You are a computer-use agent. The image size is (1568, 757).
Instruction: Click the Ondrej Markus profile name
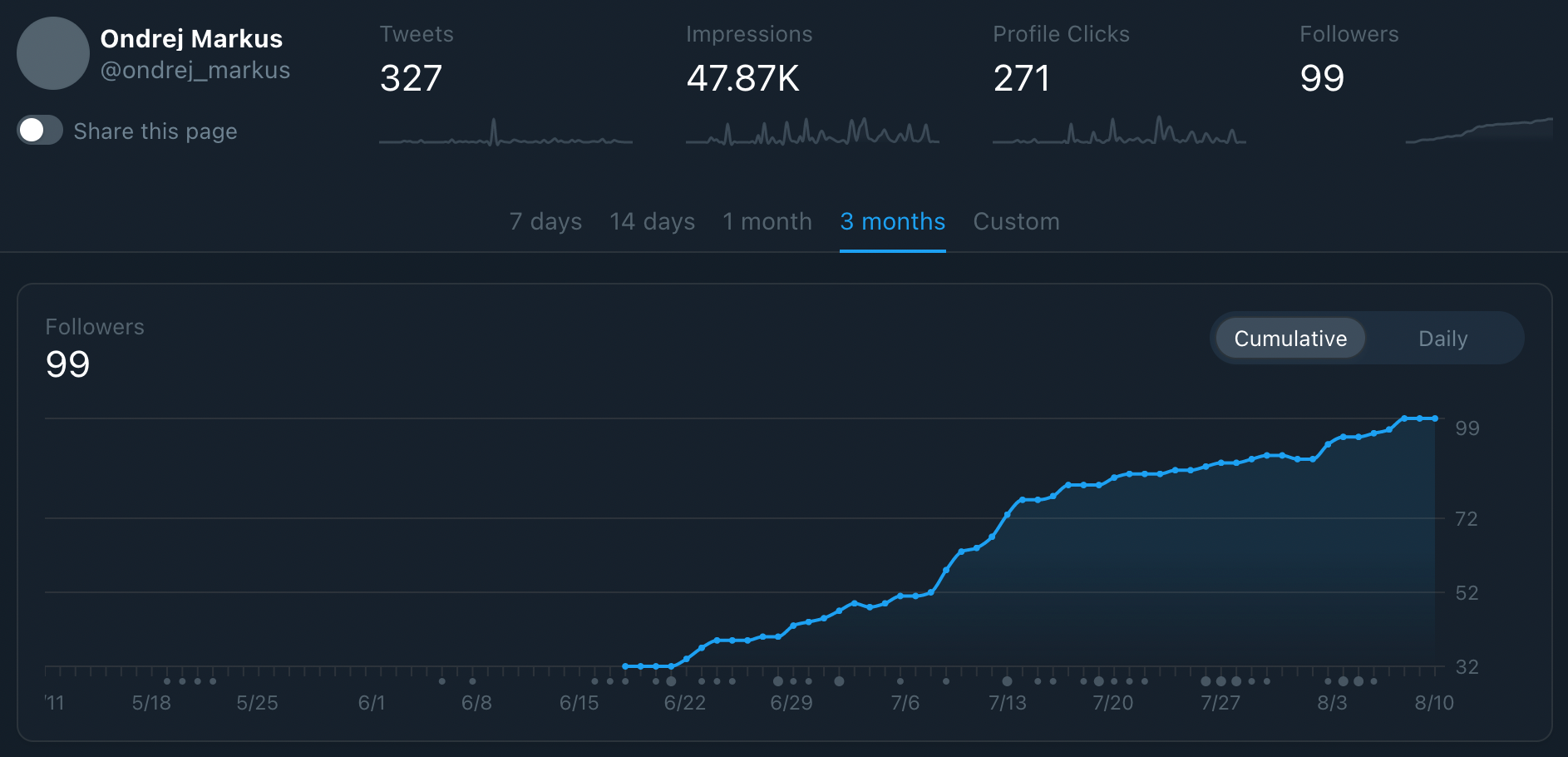(x=191, y=39)
